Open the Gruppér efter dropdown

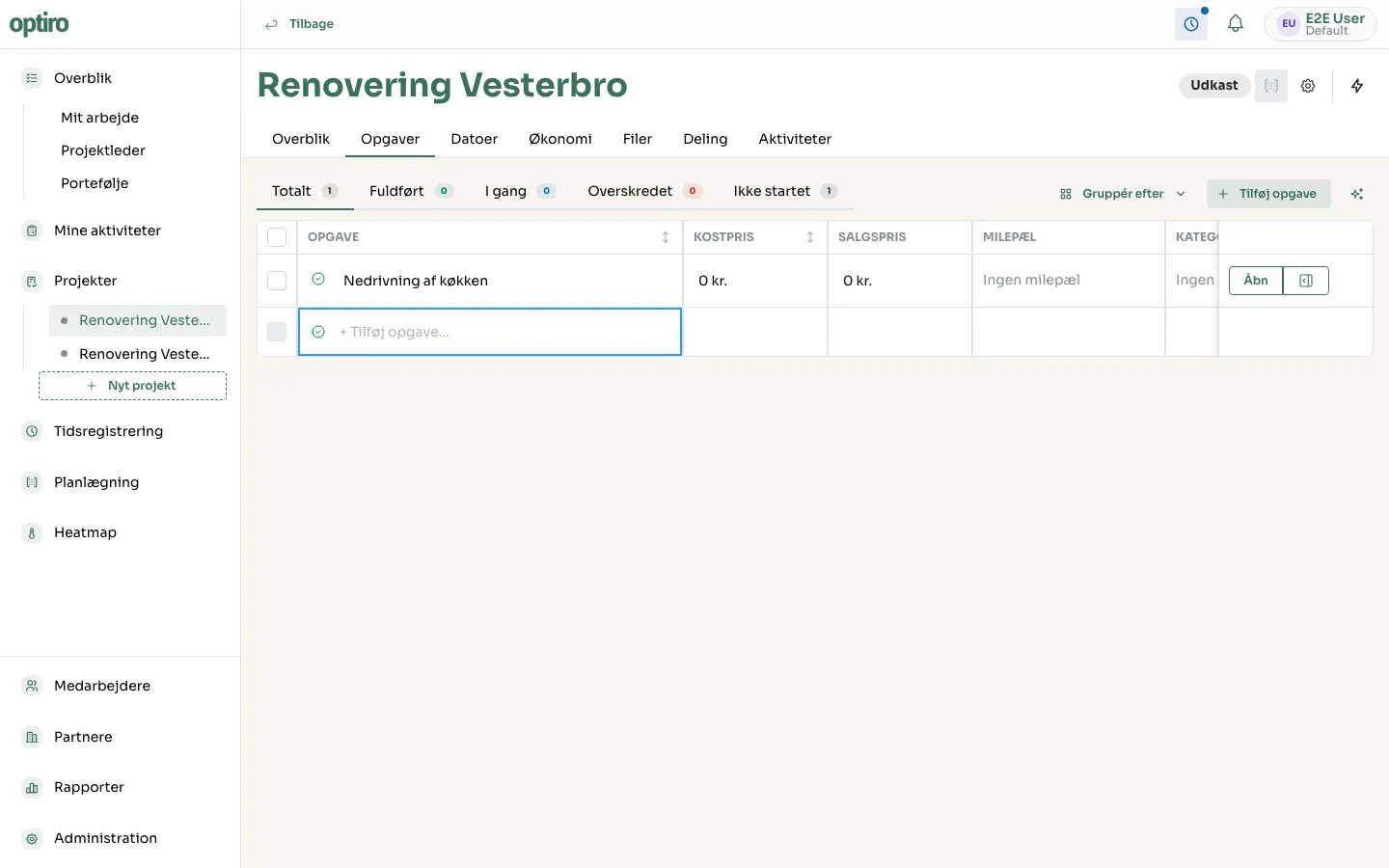point(1123,194)
